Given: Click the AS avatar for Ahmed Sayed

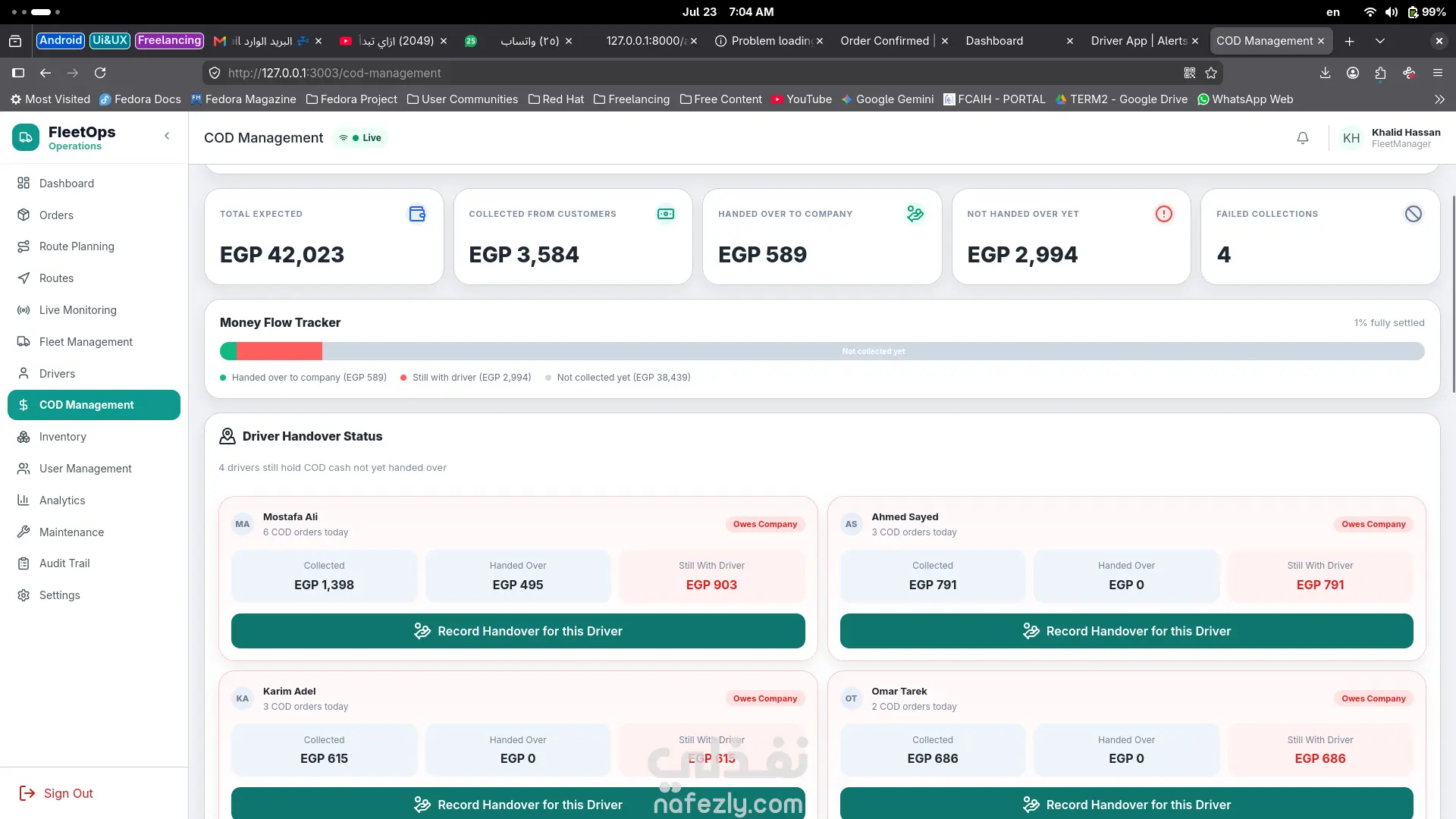Looking at the screenshot, I should [x=852, y=524].
